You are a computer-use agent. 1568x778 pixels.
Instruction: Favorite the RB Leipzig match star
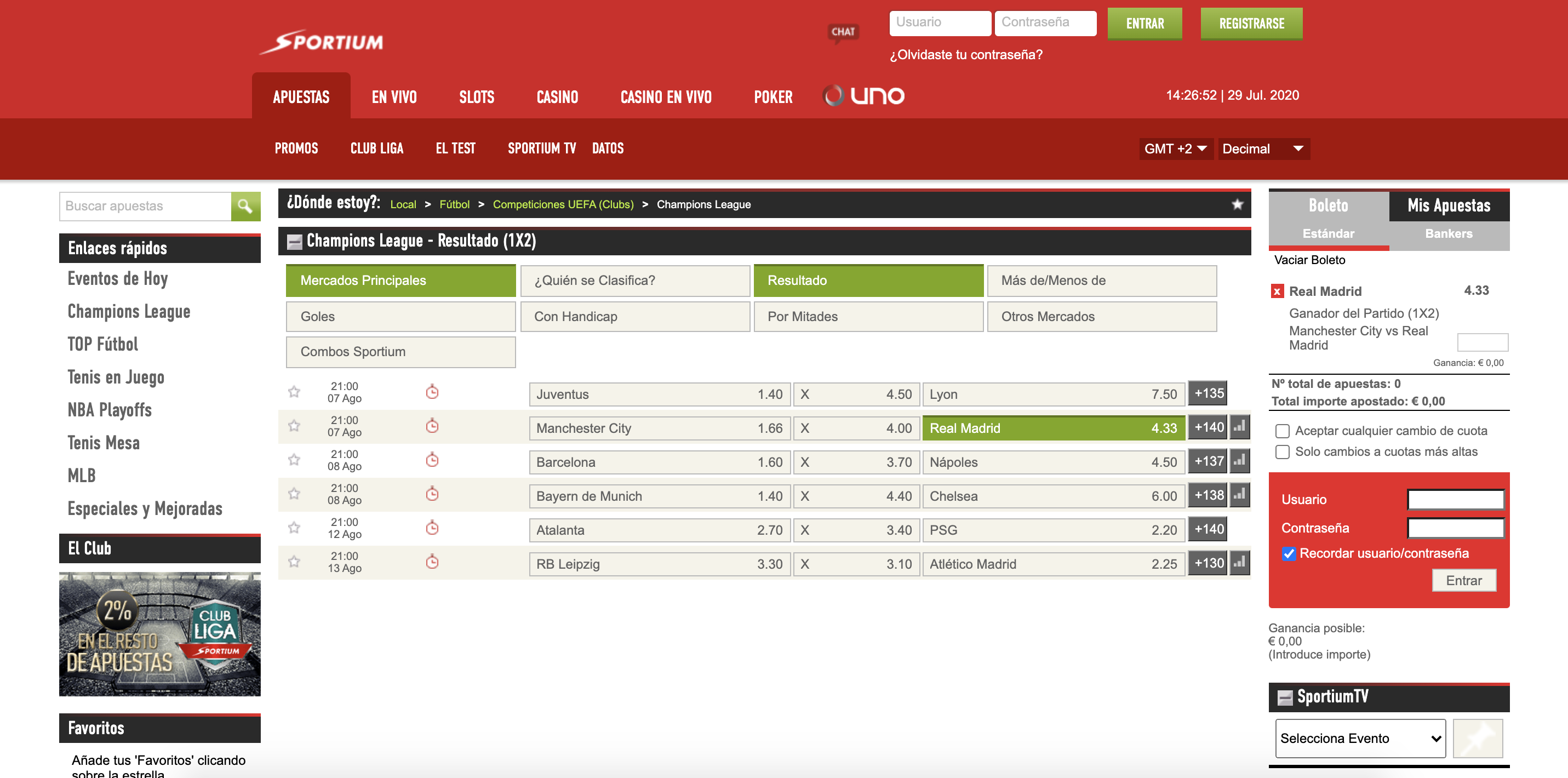[294, 562]
